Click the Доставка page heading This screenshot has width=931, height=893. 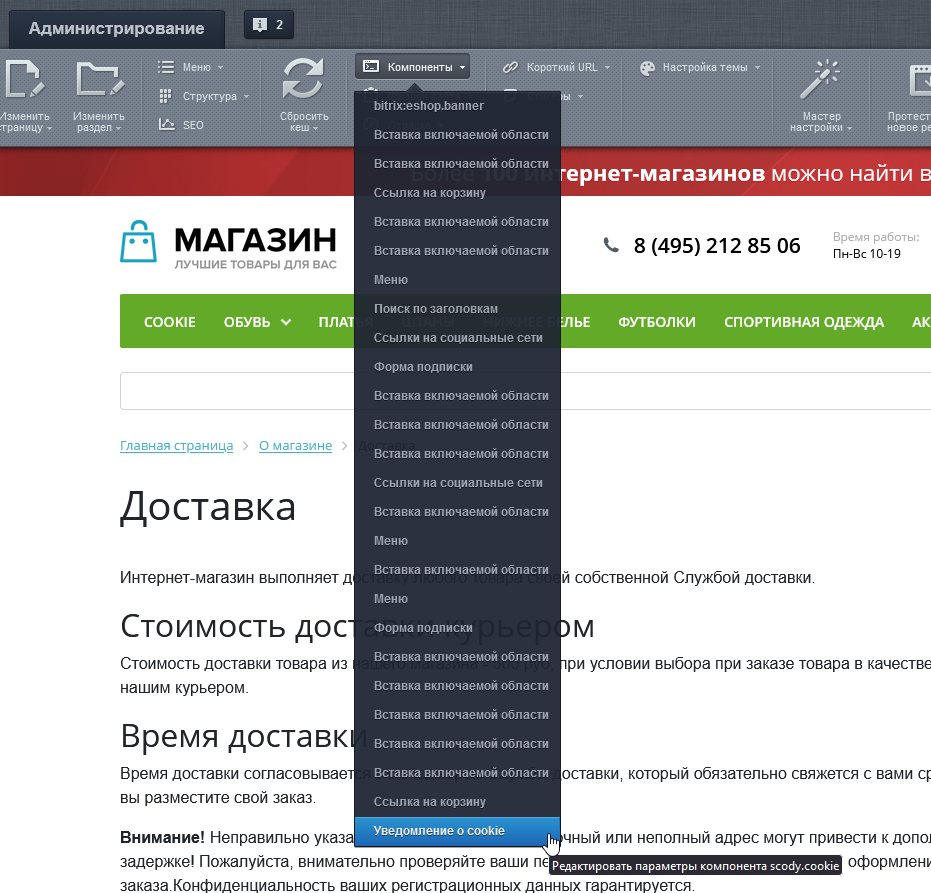click(208, 506)
